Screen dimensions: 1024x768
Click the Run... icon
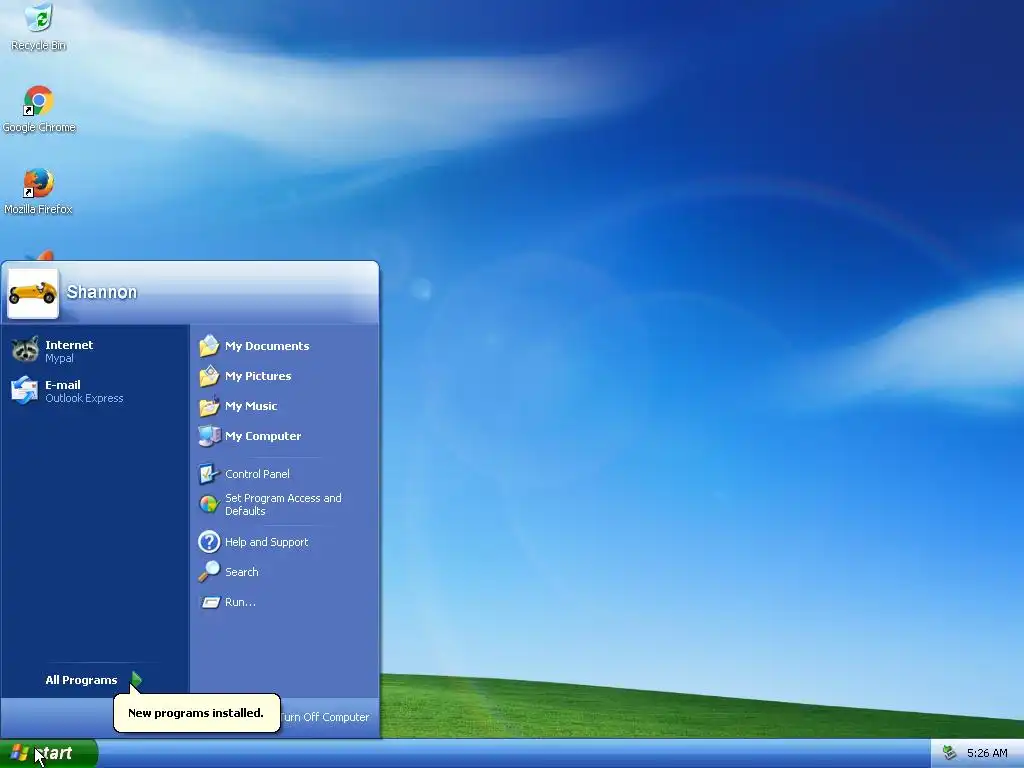210,602
